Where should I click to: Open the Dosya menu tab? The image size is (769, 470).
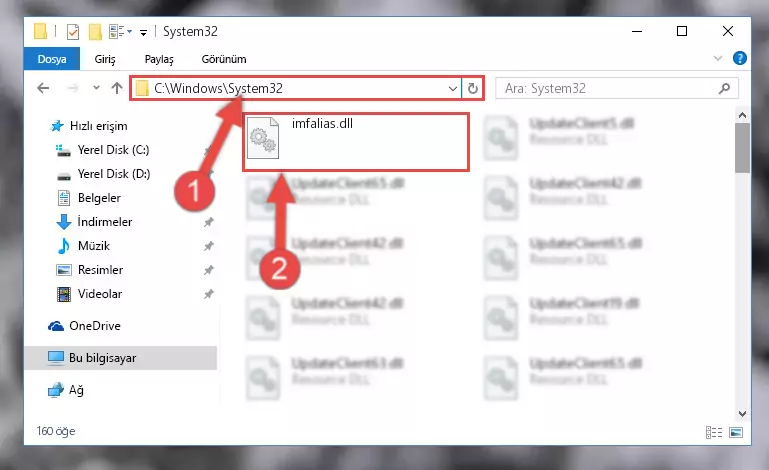pos(52,59)
